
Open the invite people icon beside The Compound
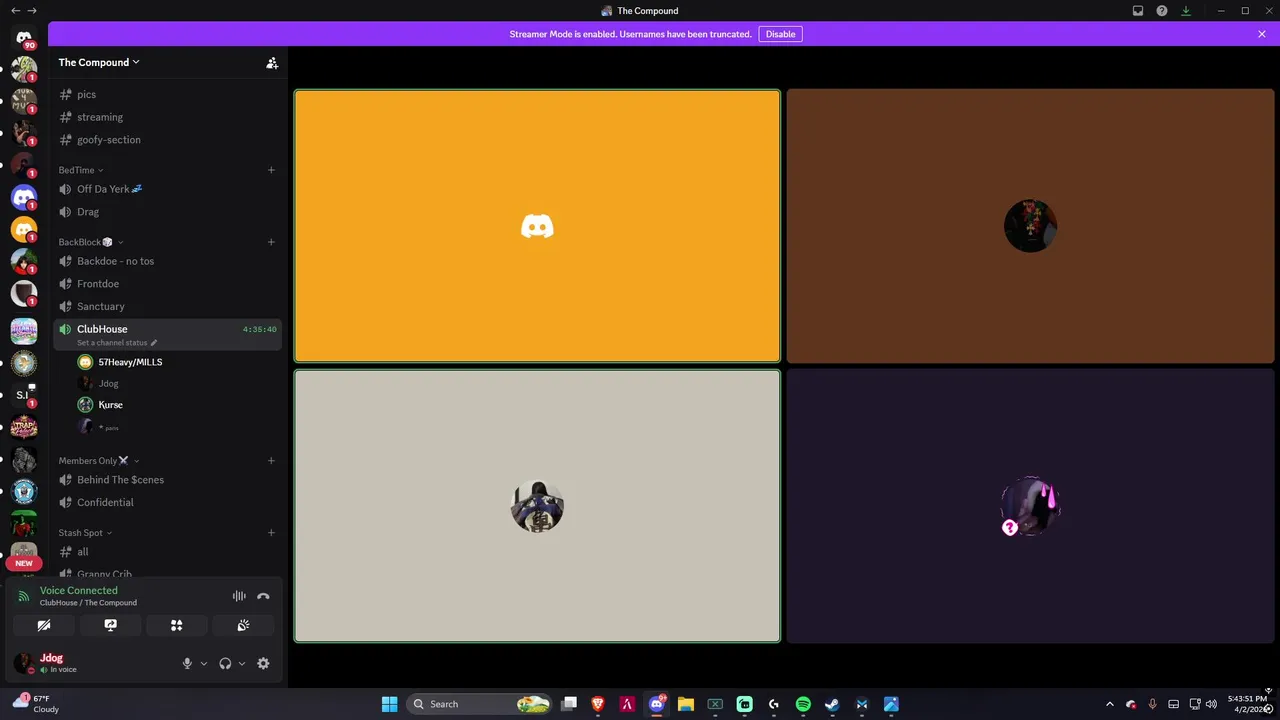(x=272, y=62)
